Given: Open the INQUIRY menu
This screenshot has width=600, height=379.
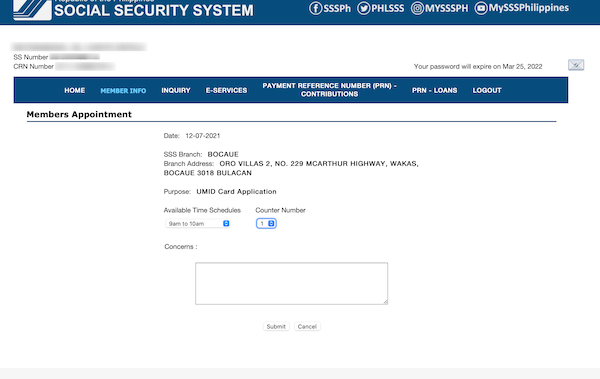Looking at the screenshot, I should click(x=176, y=90).
